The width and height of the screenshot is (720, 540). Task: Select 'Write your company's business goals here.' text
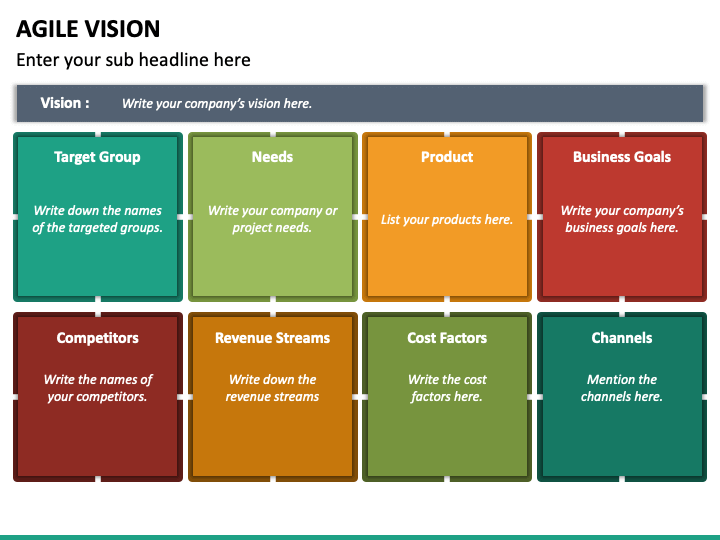click(622, 219)
